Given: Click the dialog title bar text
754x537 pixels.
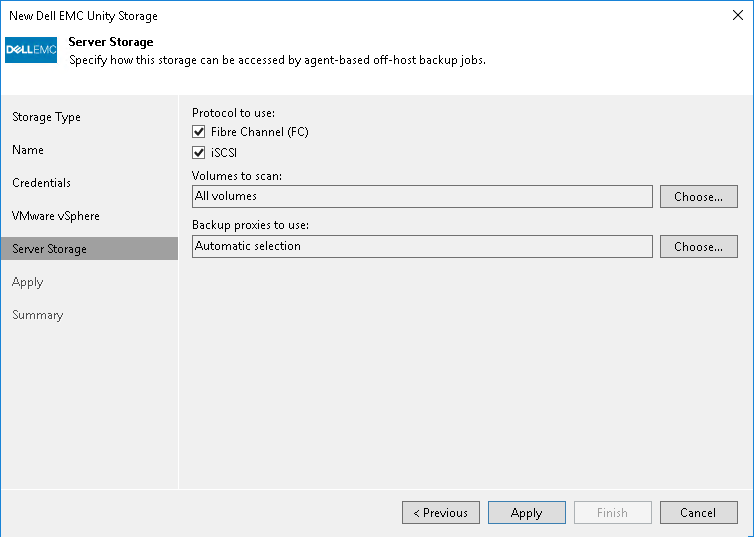Looking at the screenshot, I should tap(83, 16).
